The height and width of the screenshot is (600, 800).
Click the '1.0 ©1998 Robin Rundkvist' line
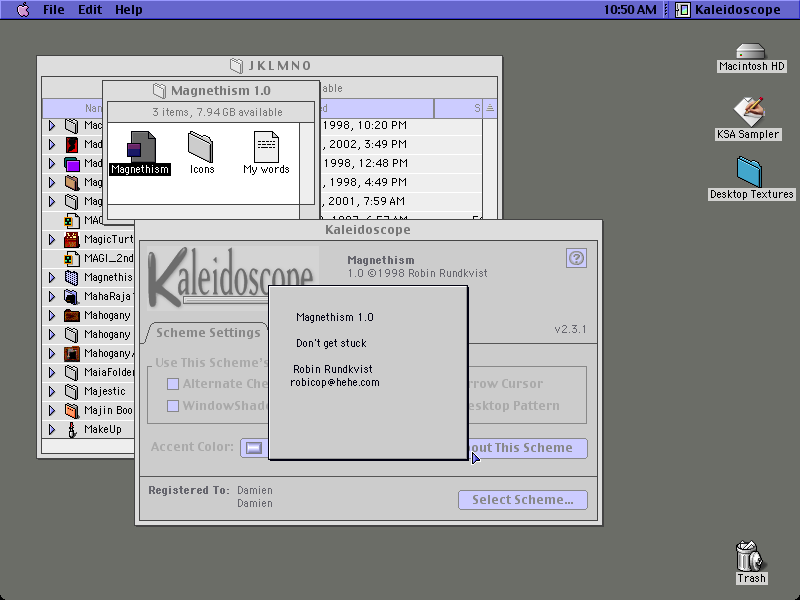417,273
